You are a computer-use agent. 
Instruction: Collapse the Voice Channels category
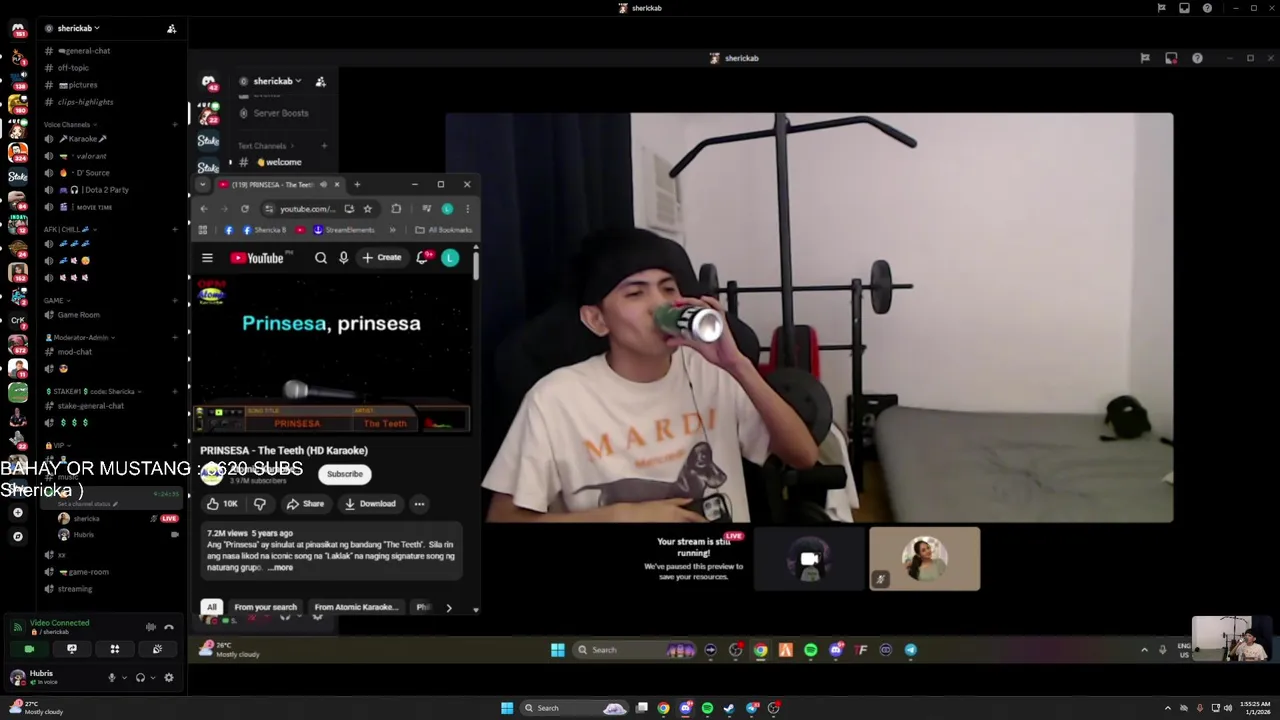[69, 125]
